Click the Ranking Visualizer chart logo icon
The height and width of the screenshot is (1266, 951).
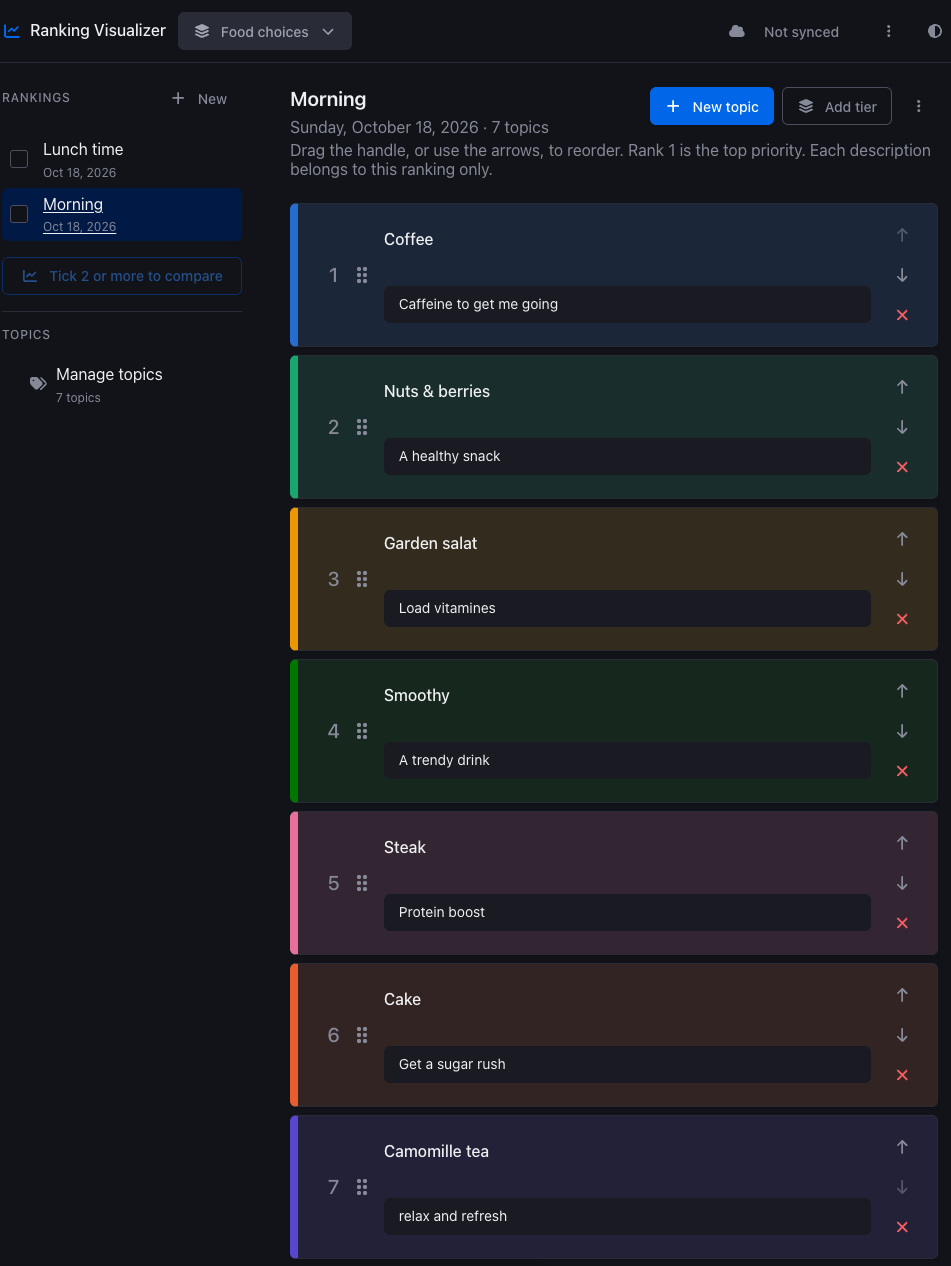click(x=11, y=31)
